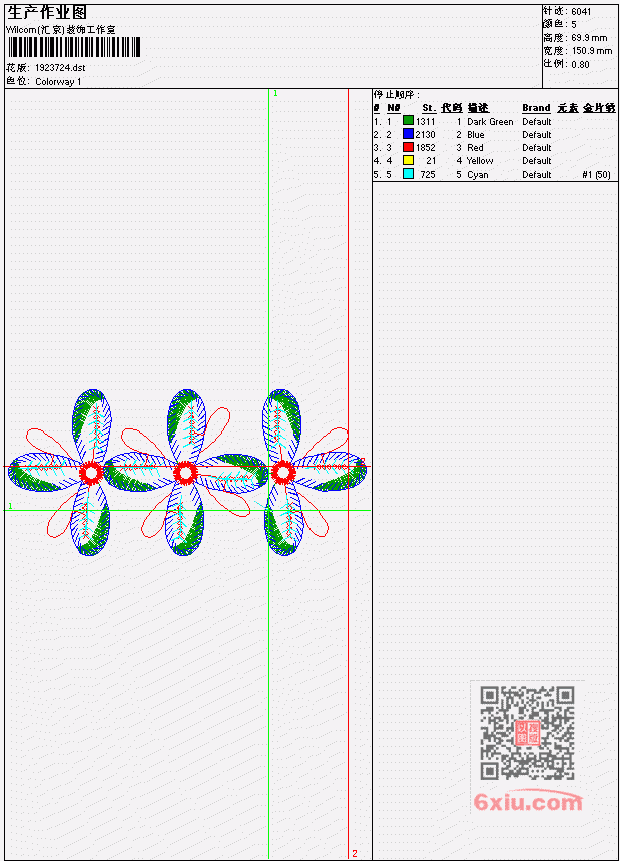
Task: Select the 'Blue' description in row 2
Action: click(476, 135)
